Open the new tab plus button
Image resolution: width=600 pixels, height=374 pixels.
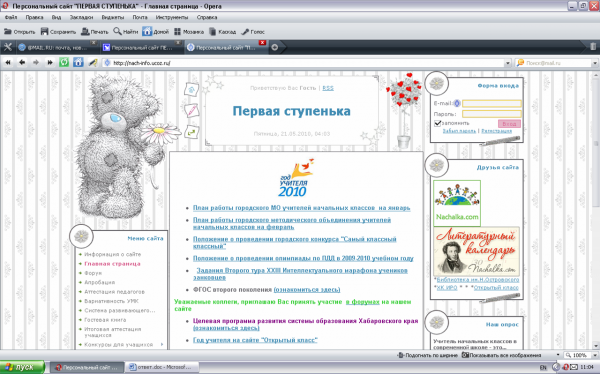tap(274, 47)
